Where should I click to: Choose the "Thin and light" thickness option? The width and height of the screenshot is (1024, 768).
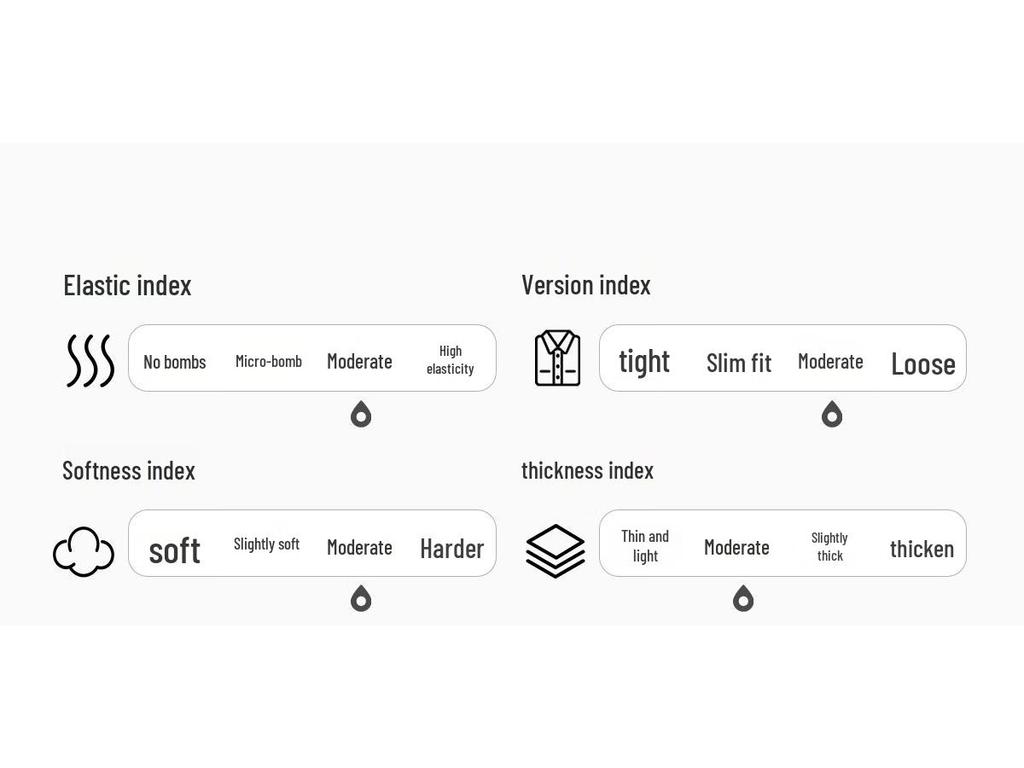point(645,546)
